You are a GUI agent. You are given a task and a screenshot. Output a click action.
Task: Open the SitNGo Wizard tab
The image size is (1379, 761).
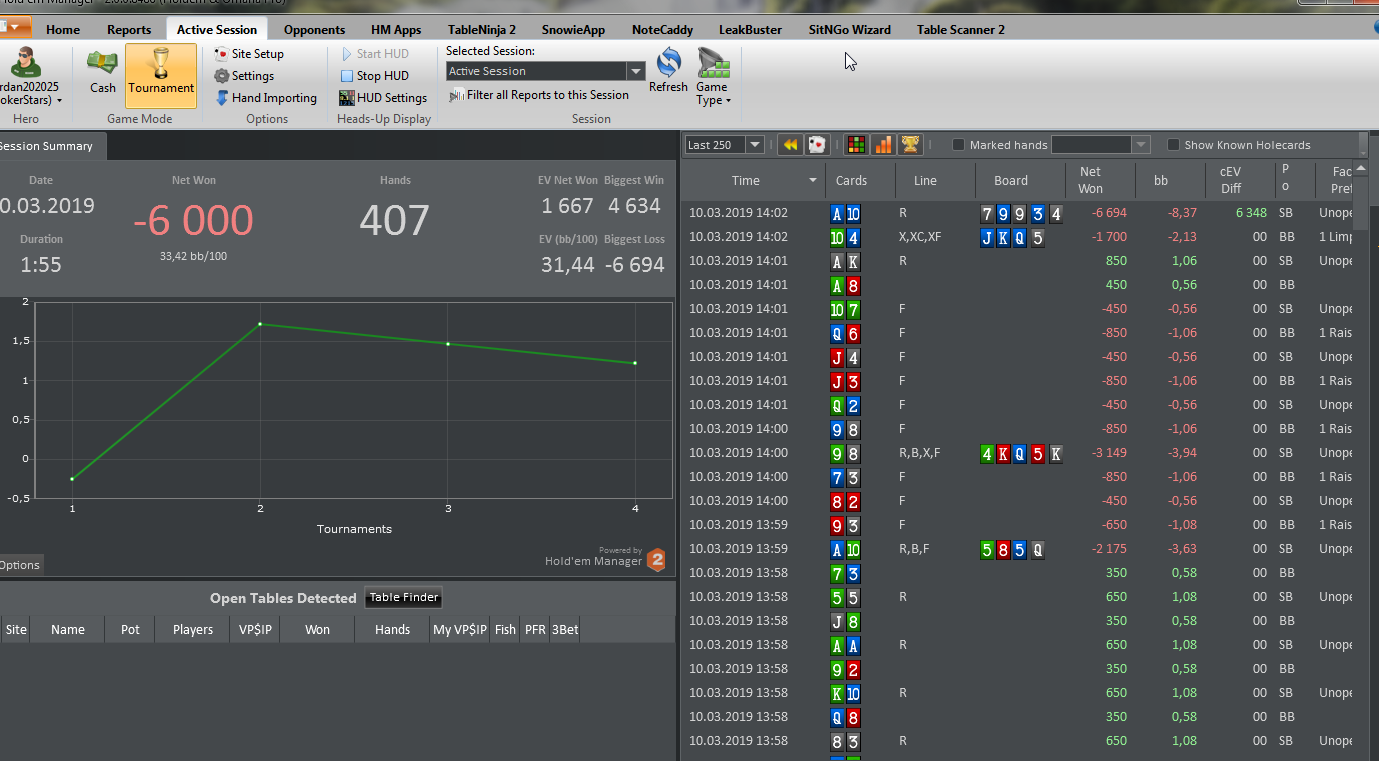(849, 30)
